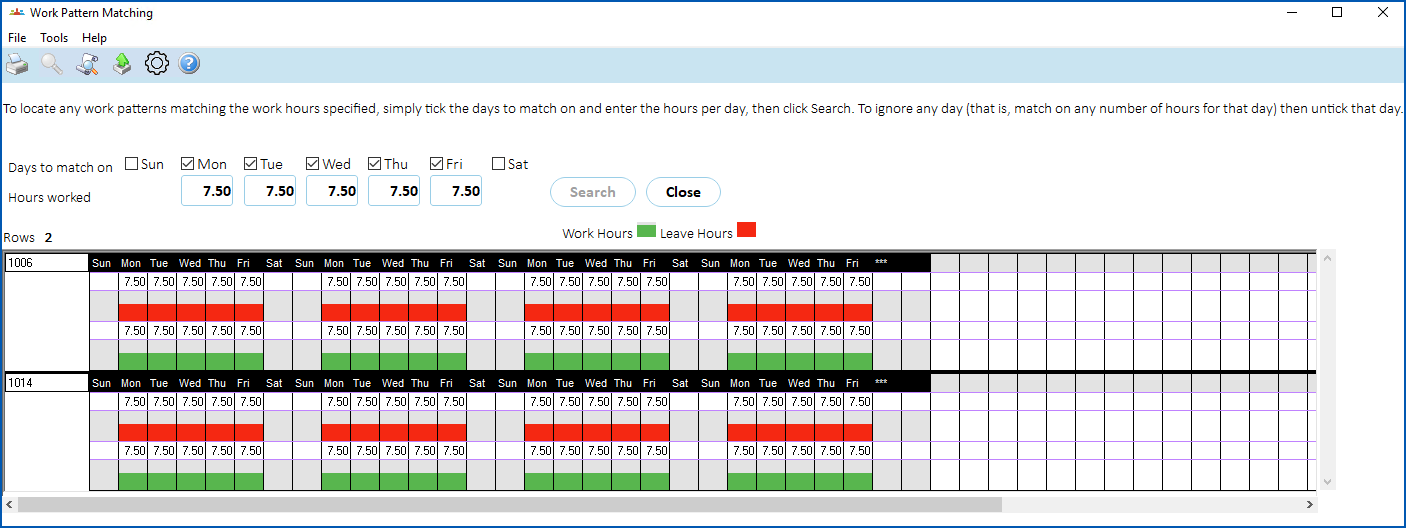Click the red Leave Hours legend swatch
The image size is (1406, 528).
coord(746,230)
